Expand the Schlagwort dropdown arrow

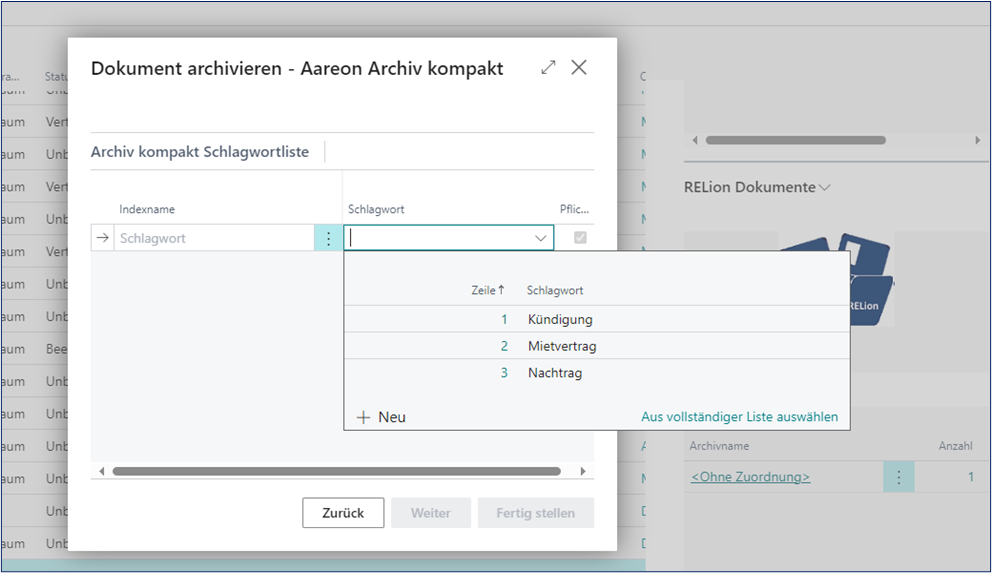tap(541, 238)
